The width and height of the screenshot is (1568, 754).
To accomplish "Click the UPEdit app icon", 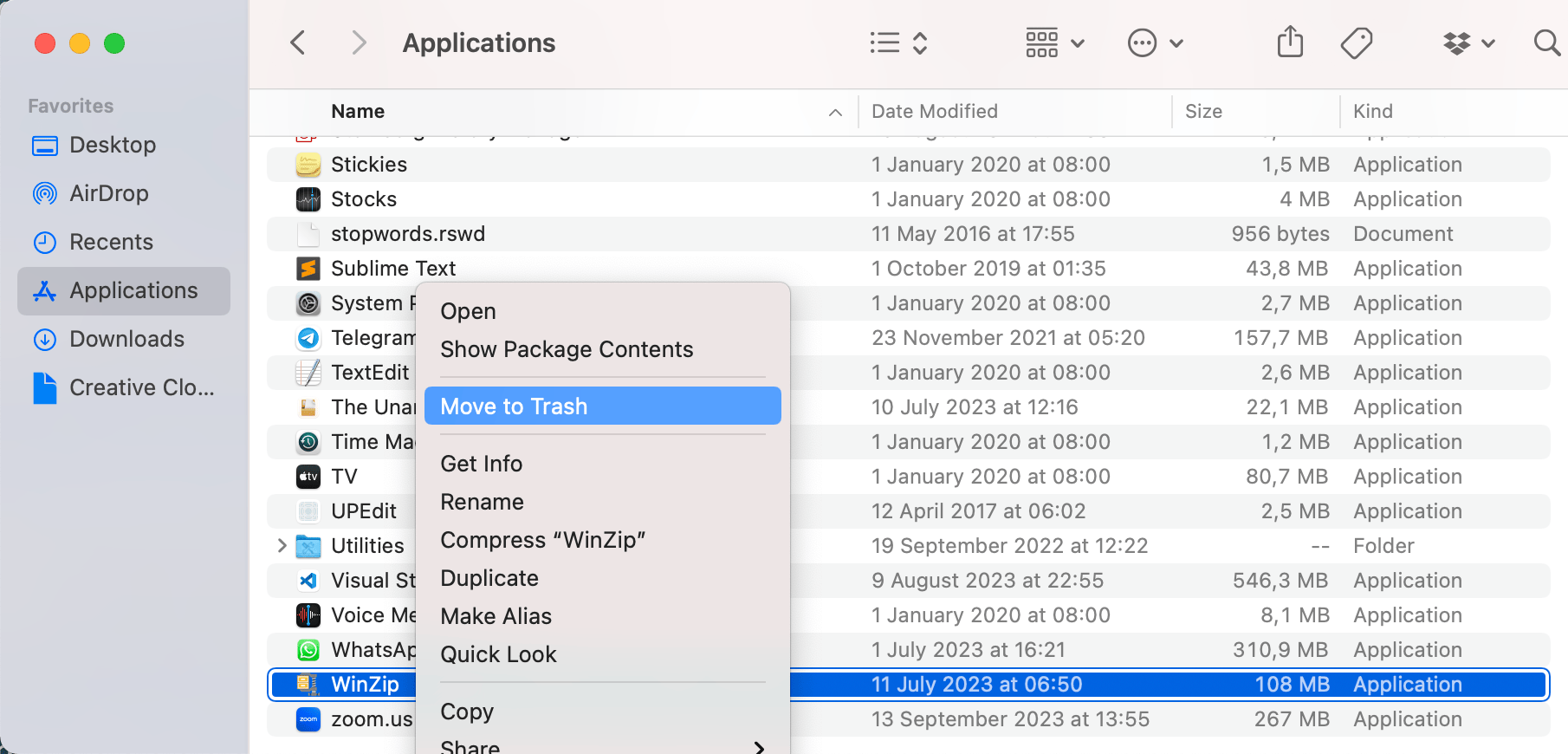I will pyautogui.click(x=308, y=511).
